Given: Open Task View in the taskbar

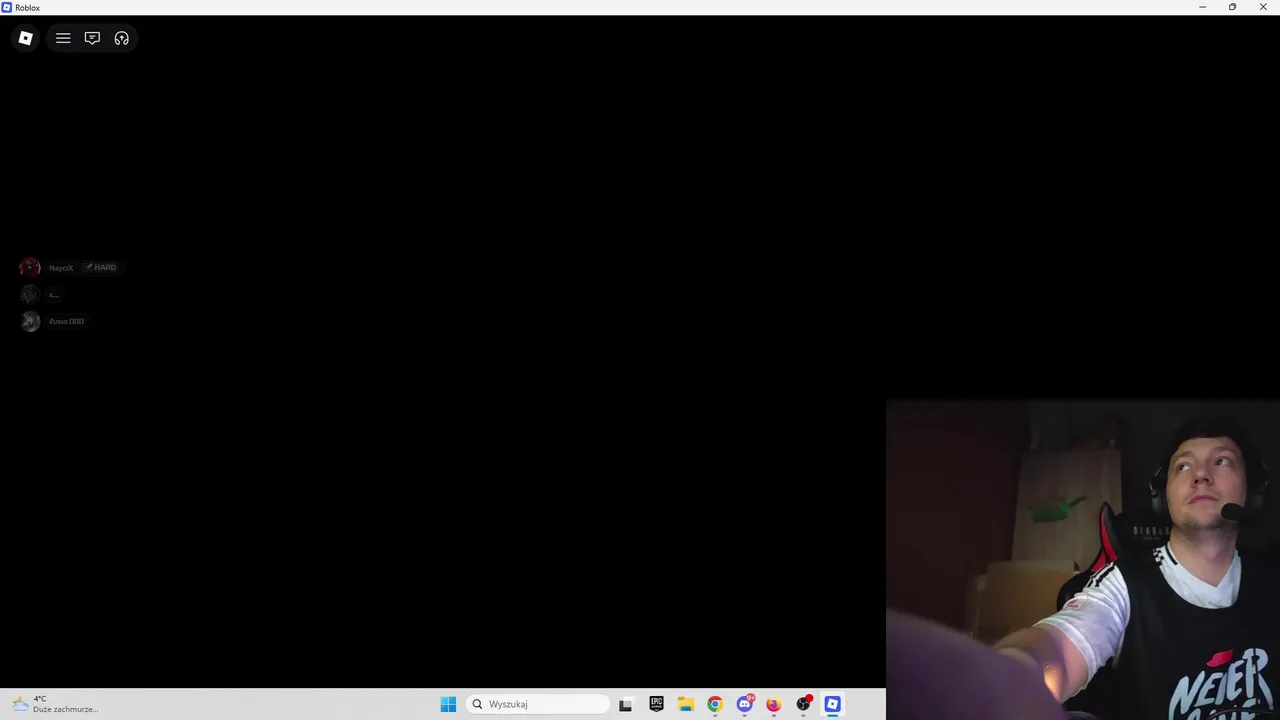Looking at the screenshot, I should coord(626,704).
